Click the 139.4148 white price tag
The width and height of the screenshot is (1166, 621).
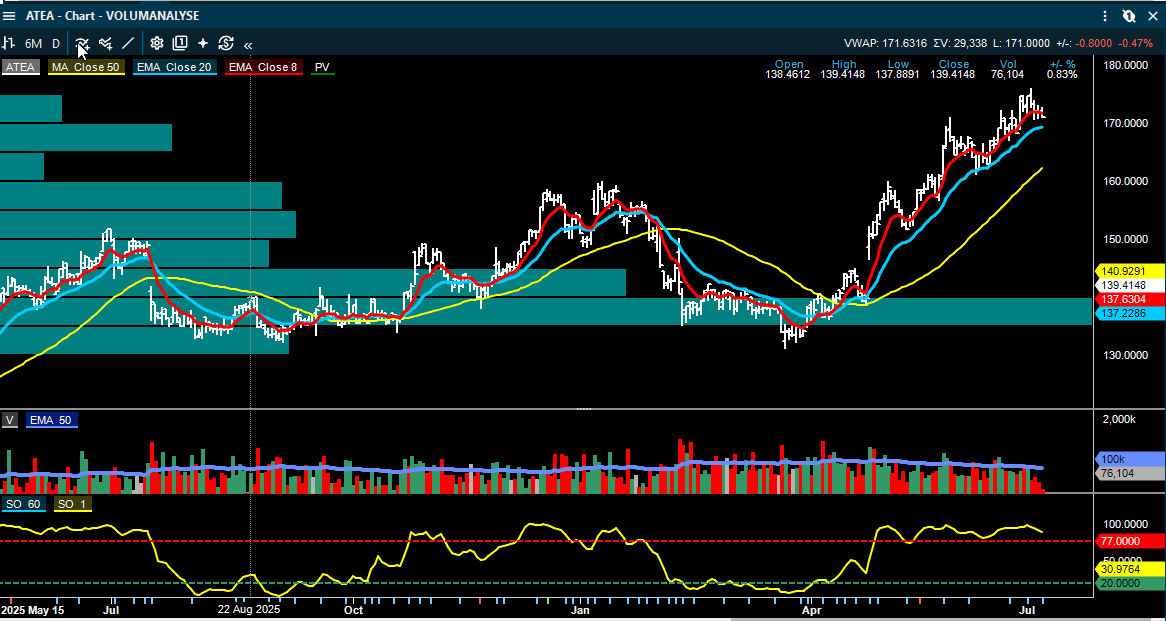pyautogui.click(x=1130, y=286)
